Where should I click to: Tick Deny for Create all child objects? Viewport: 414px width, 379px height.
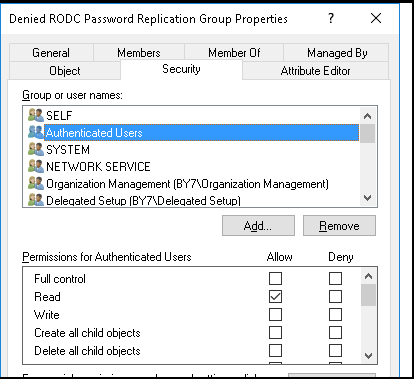tap(335, 332)
